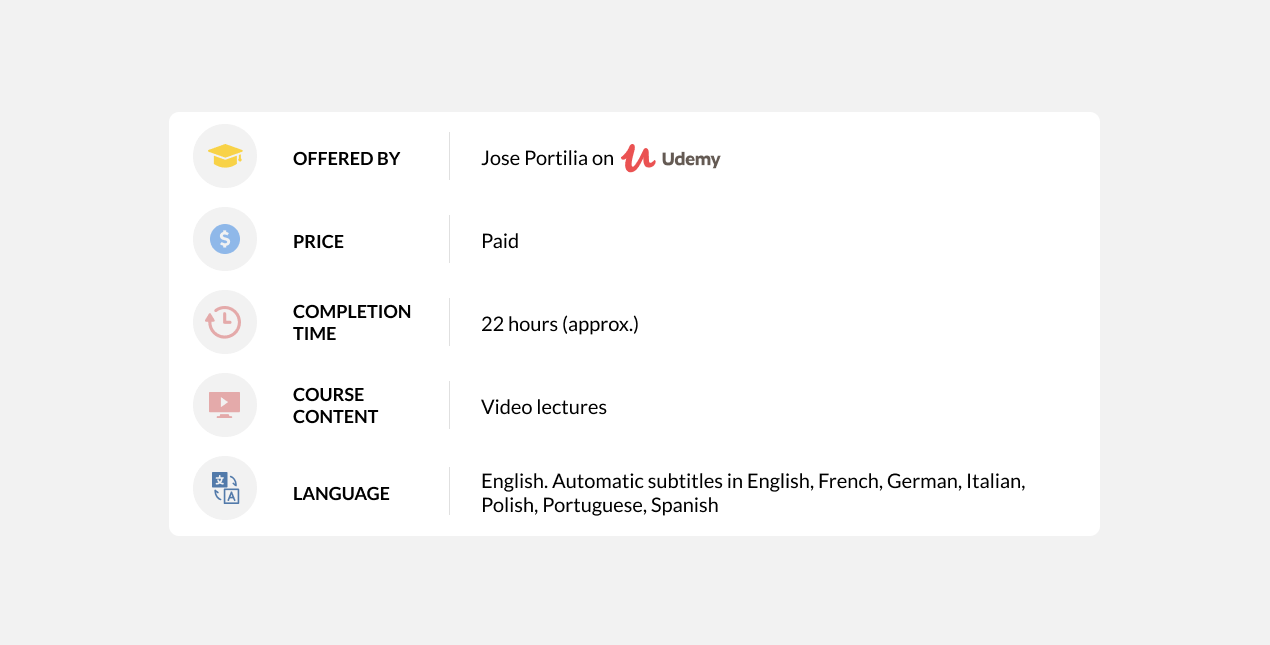Viewport: 1270px width, 645px height.
Task: Click the COMPLETION TIME label
Action: click(x=352, y=322)
